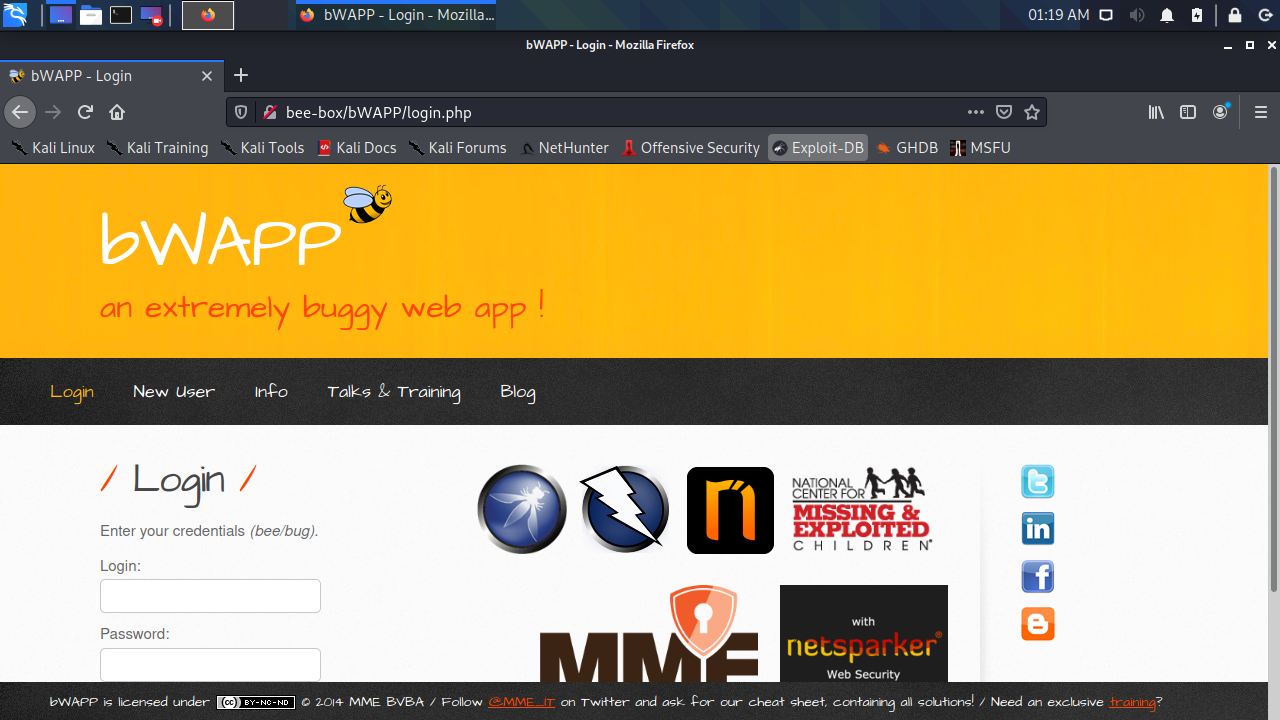Save page to Pocket
1280x720 pixels.
coord(1004,112)
